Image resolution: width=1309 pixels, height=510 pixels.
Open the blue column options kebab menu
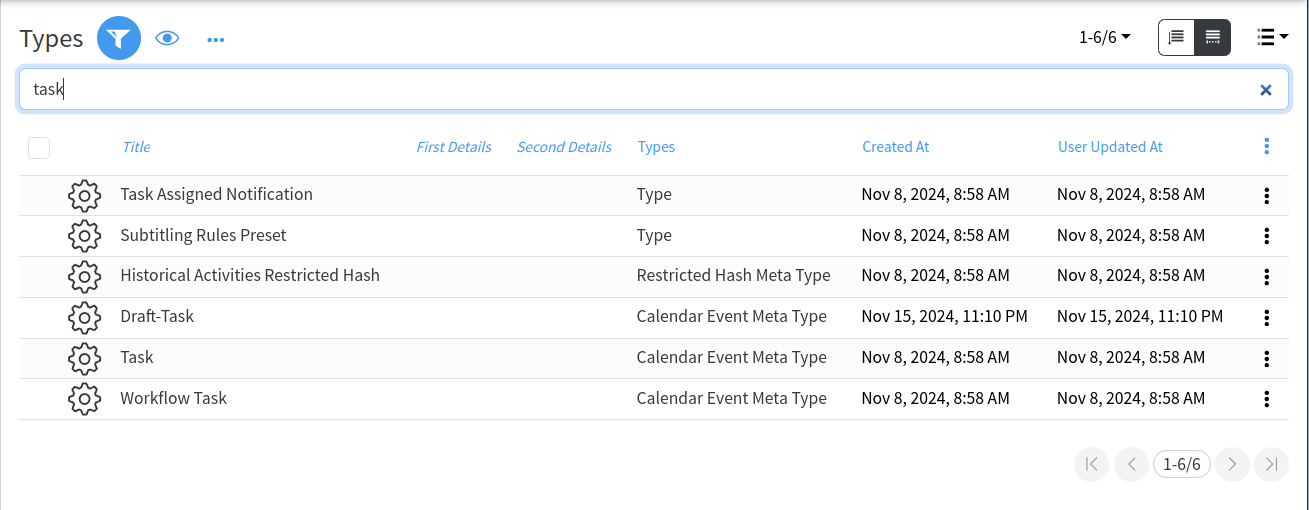point(1266,147)
